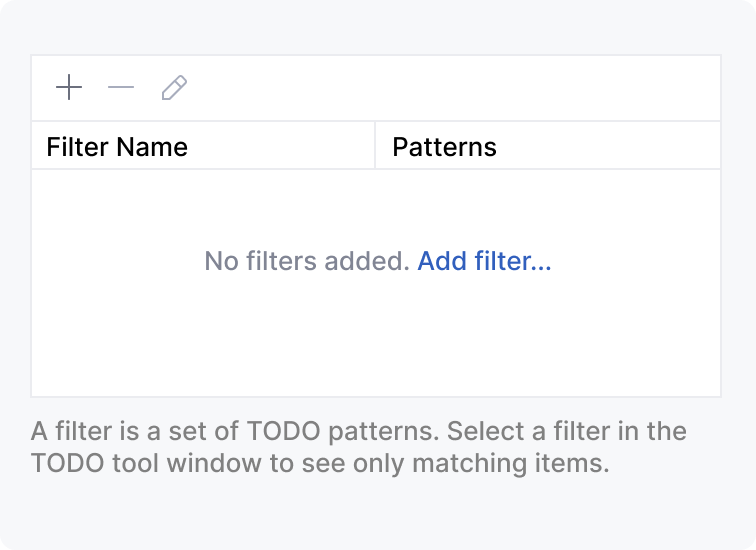This screenshot has width=756, height=550.
Task: Click blank header space right of 'Patterns' label
Action: tap(610, 146)
